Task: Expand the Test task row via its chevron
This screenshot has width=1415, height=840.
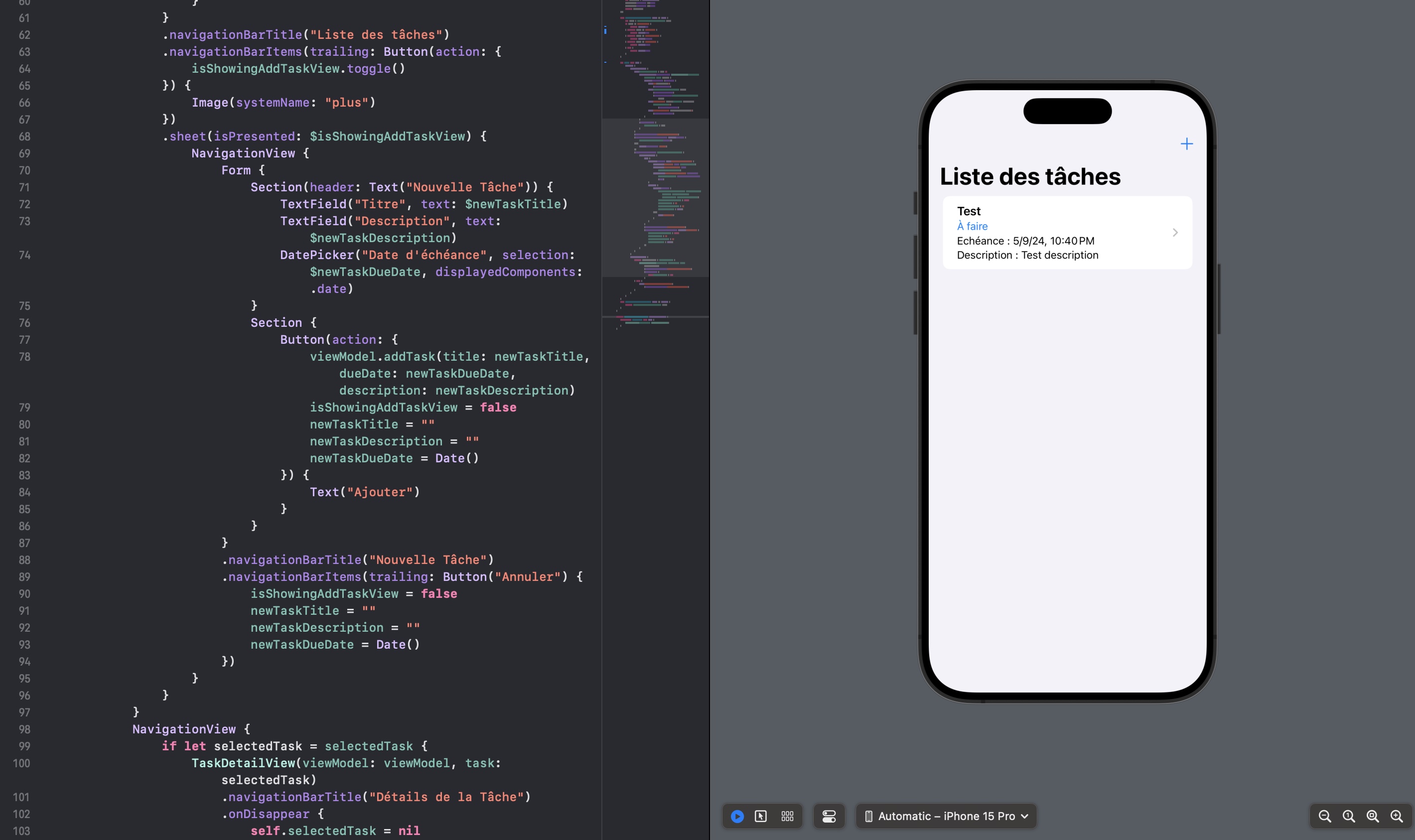Action: (1174, 232)
